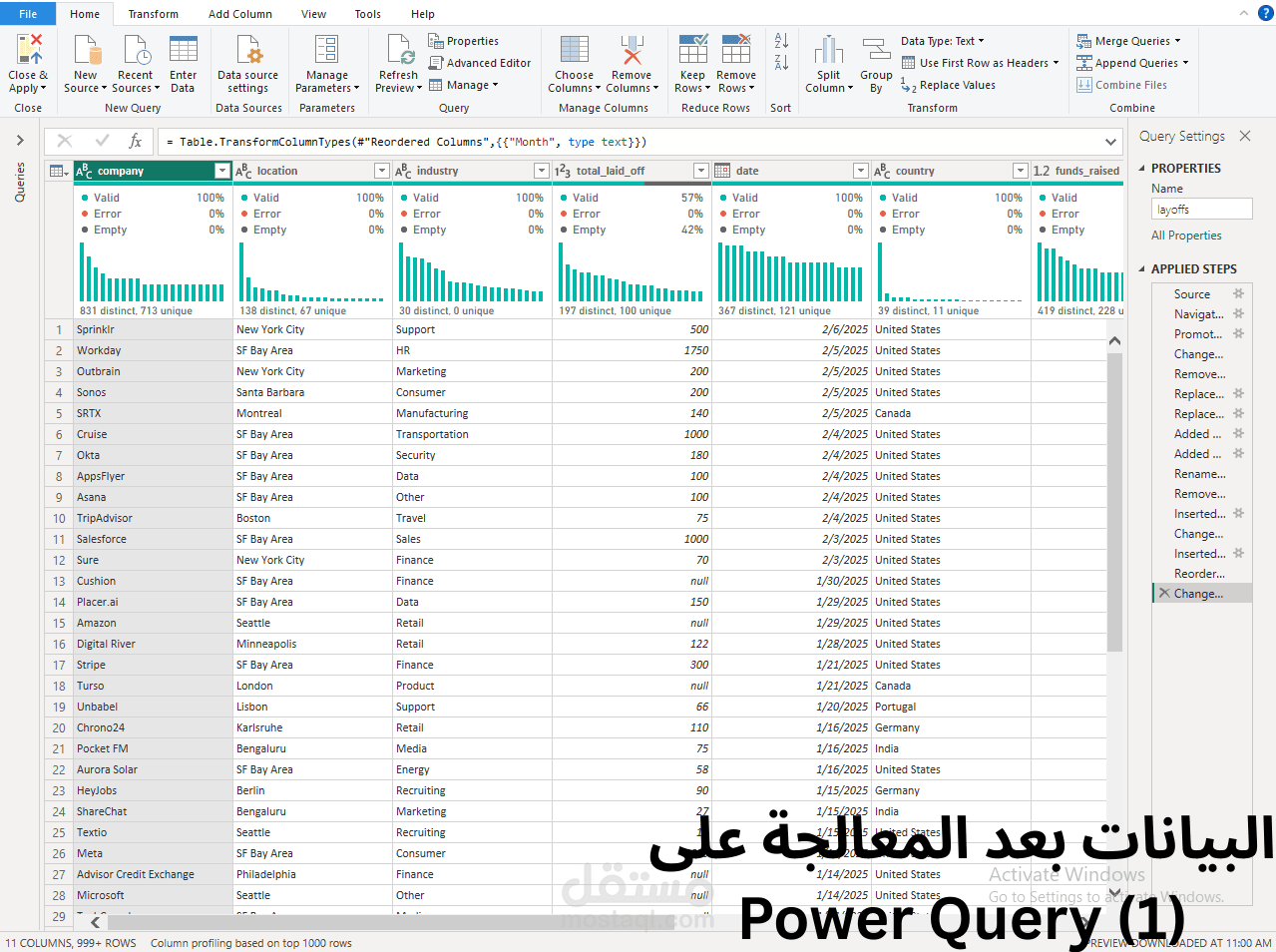Click the Close & Apply icon
This screenshot has height=952, width=1276.
point(29,49)
